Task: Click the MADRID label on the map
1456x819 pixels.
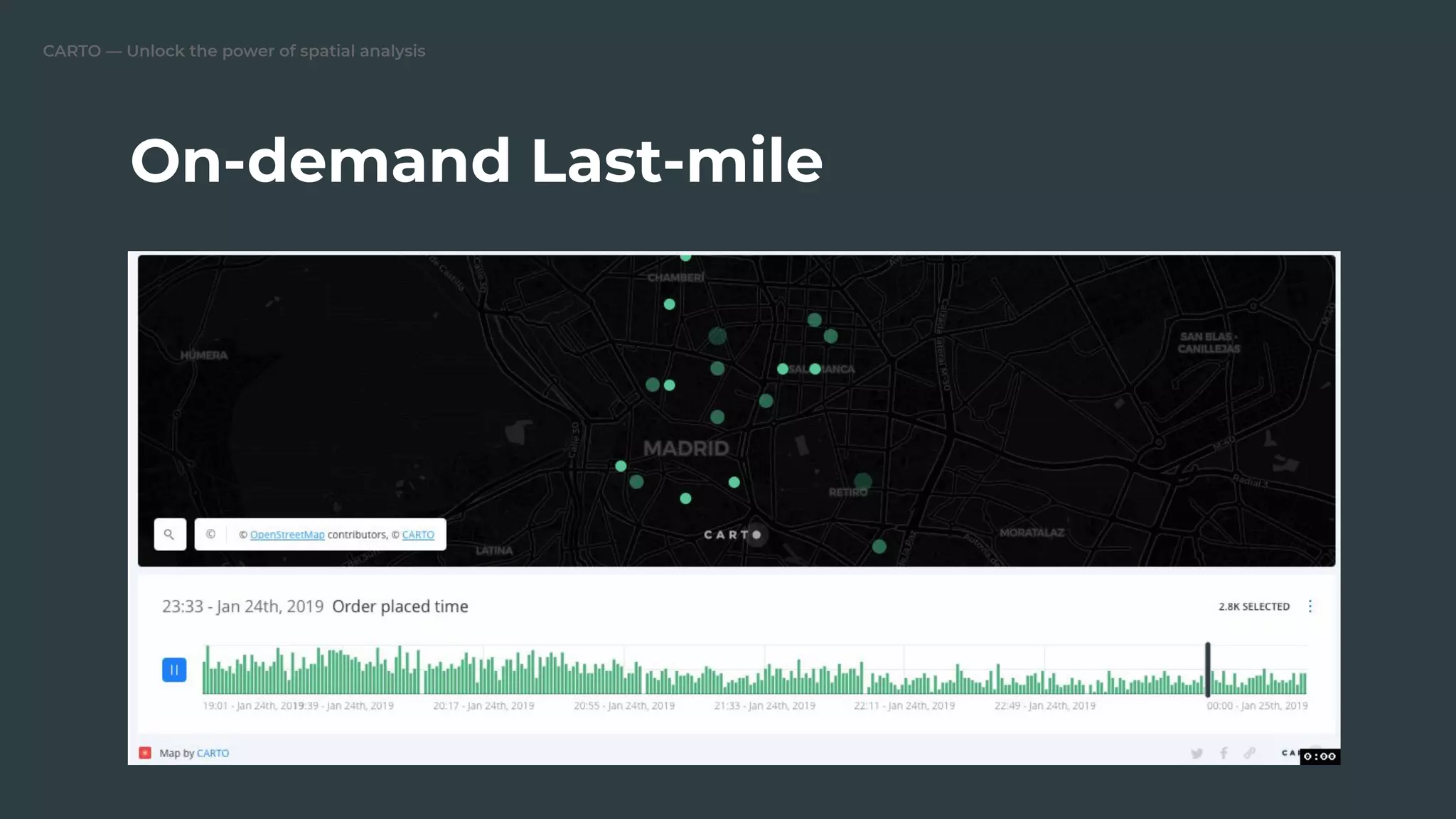Action: coord(686,449)
